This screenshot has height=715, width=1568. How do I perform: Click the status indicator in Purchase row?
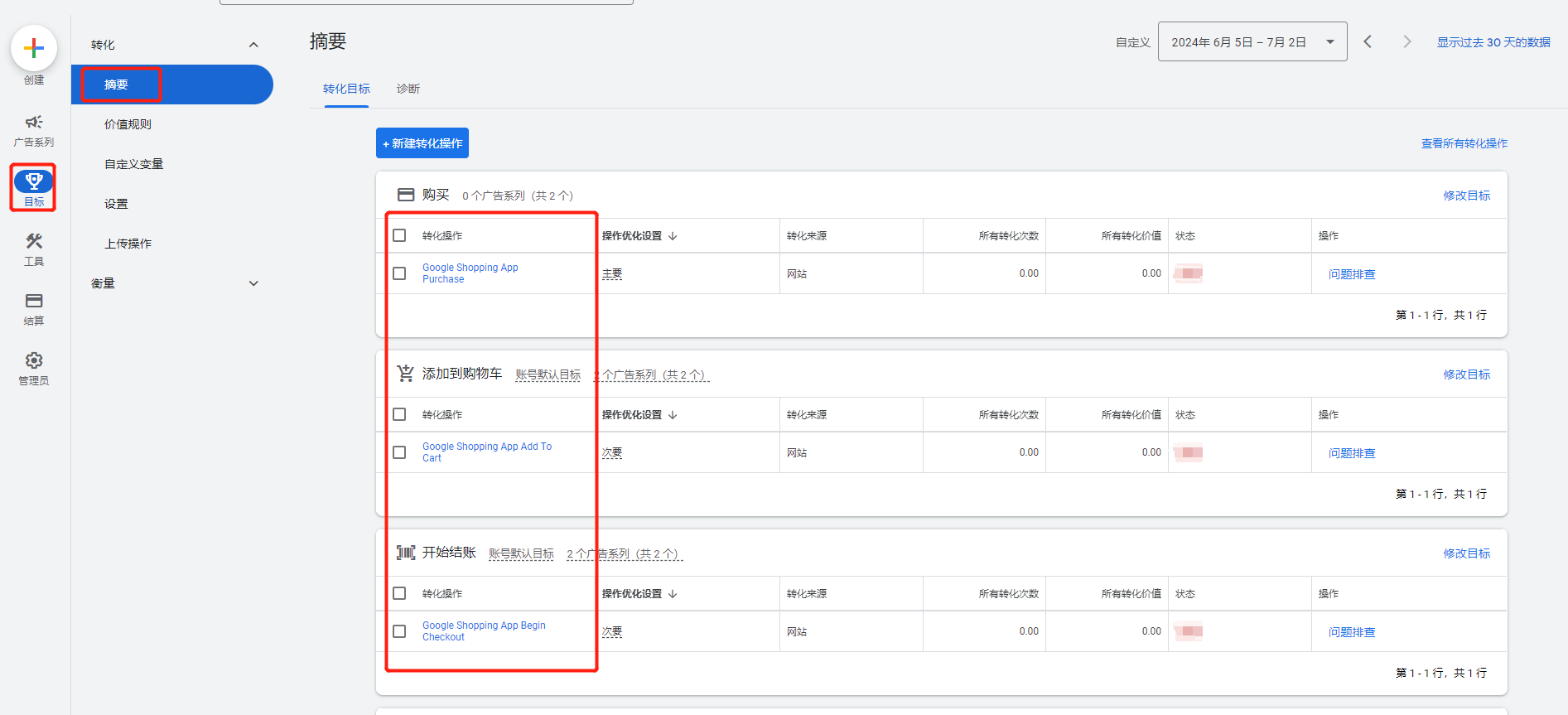pos(1189,273)
